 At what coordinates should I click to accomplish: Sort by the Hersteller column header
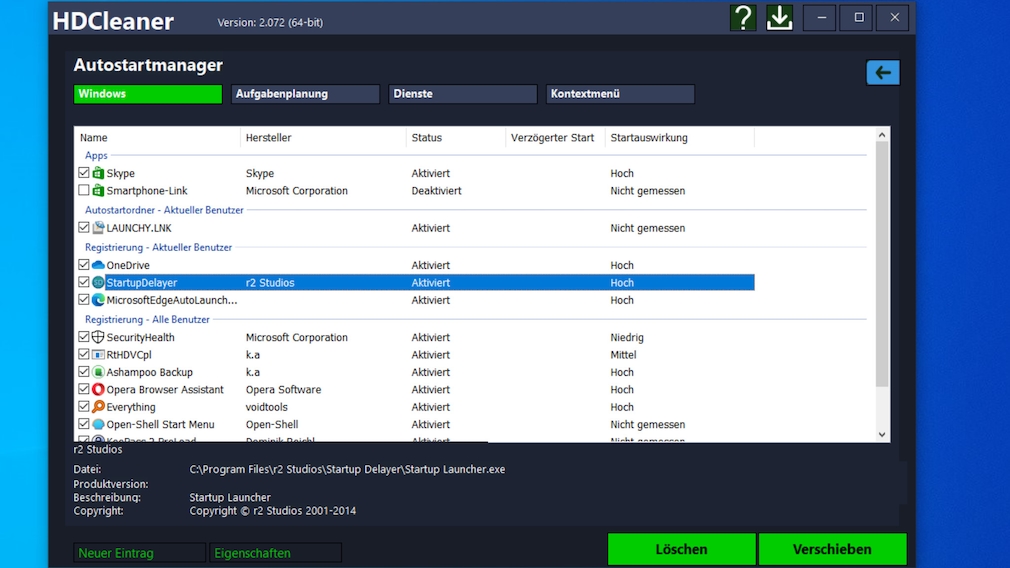[x=323, y=137]
